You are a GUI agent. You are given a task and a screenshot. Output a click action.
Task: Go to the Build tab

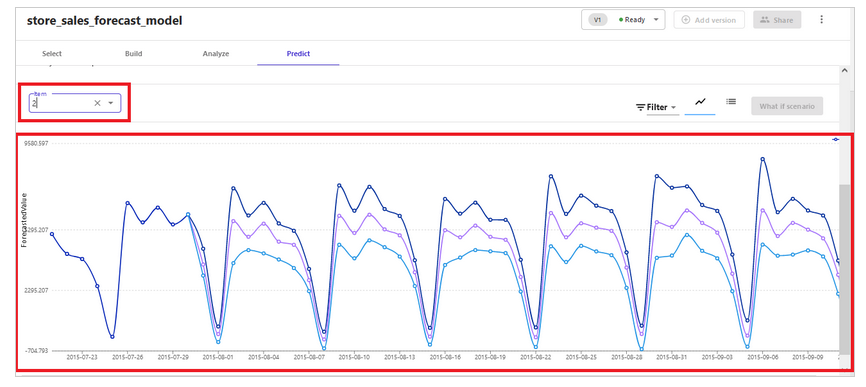click(133, 54)
